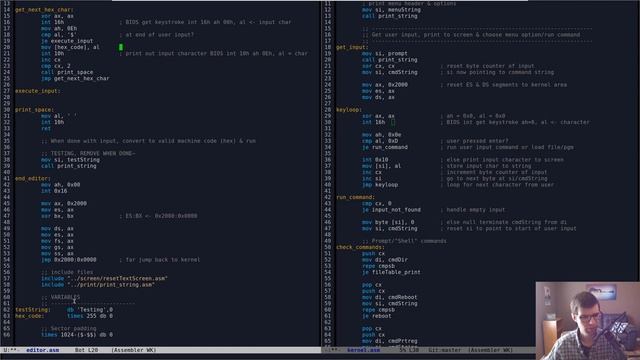The height and width of the screenshot is (360, 640).
Task: Select 'mov [hex_code], al' instruction
Action: [x=70, y=47]
